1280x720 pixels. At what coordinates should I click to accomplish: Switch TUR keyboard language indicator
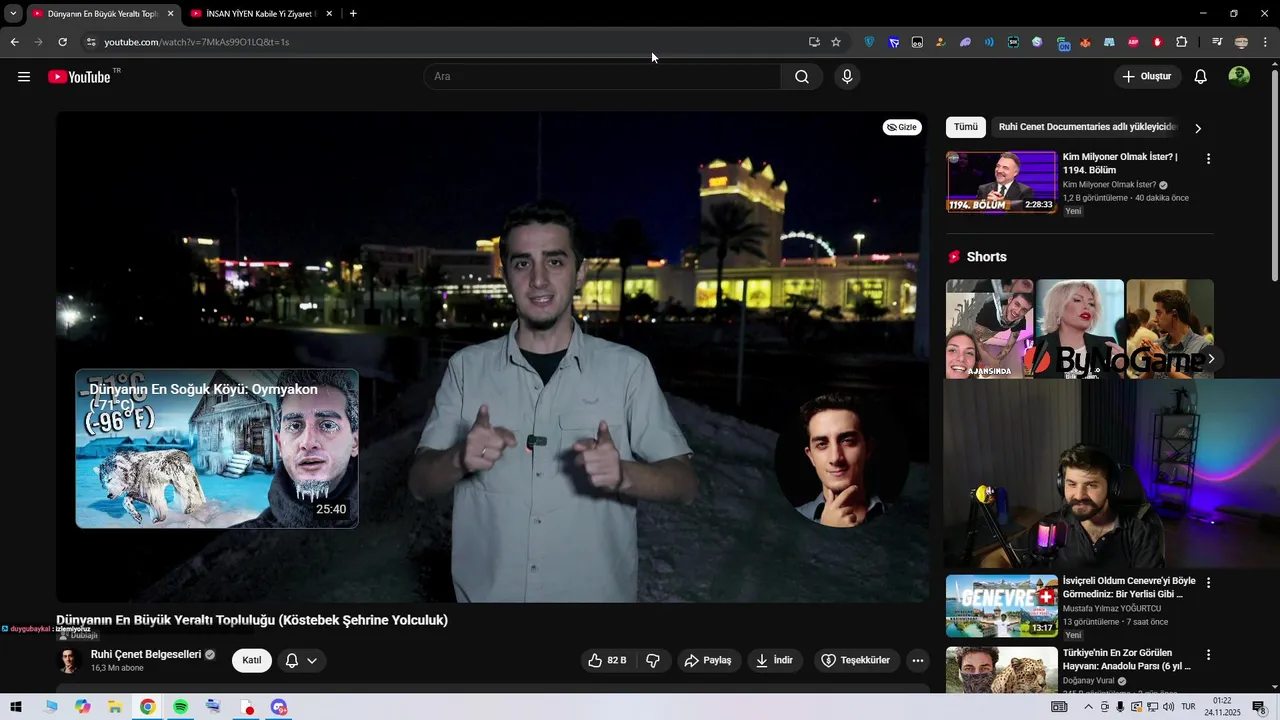click(x=1188, y=707)
